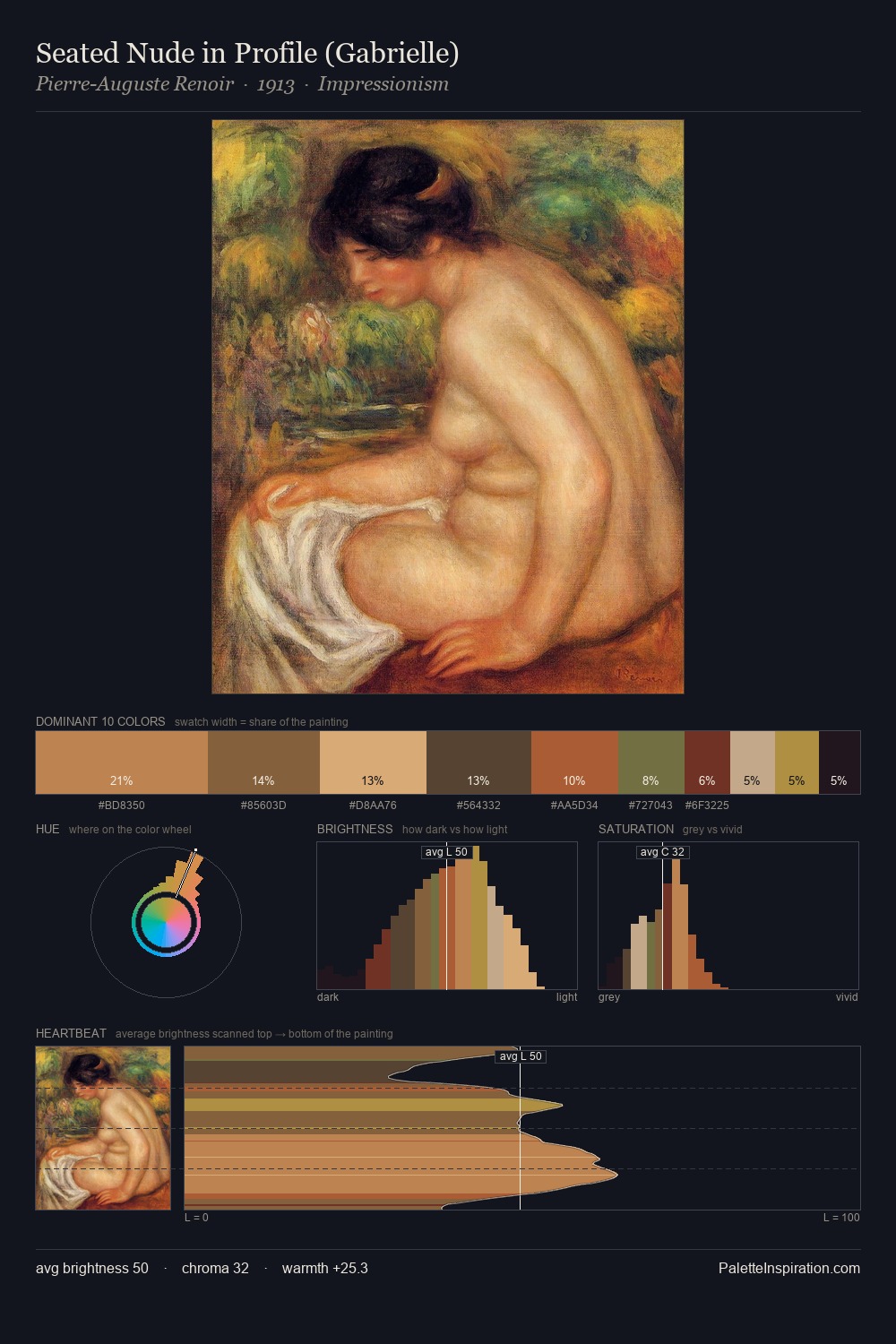The height and width of the screenshot is (1344, 896).
Task: Click the artist name 'Pierre-Auguste Renoir'
Action: tap(134, 84)
